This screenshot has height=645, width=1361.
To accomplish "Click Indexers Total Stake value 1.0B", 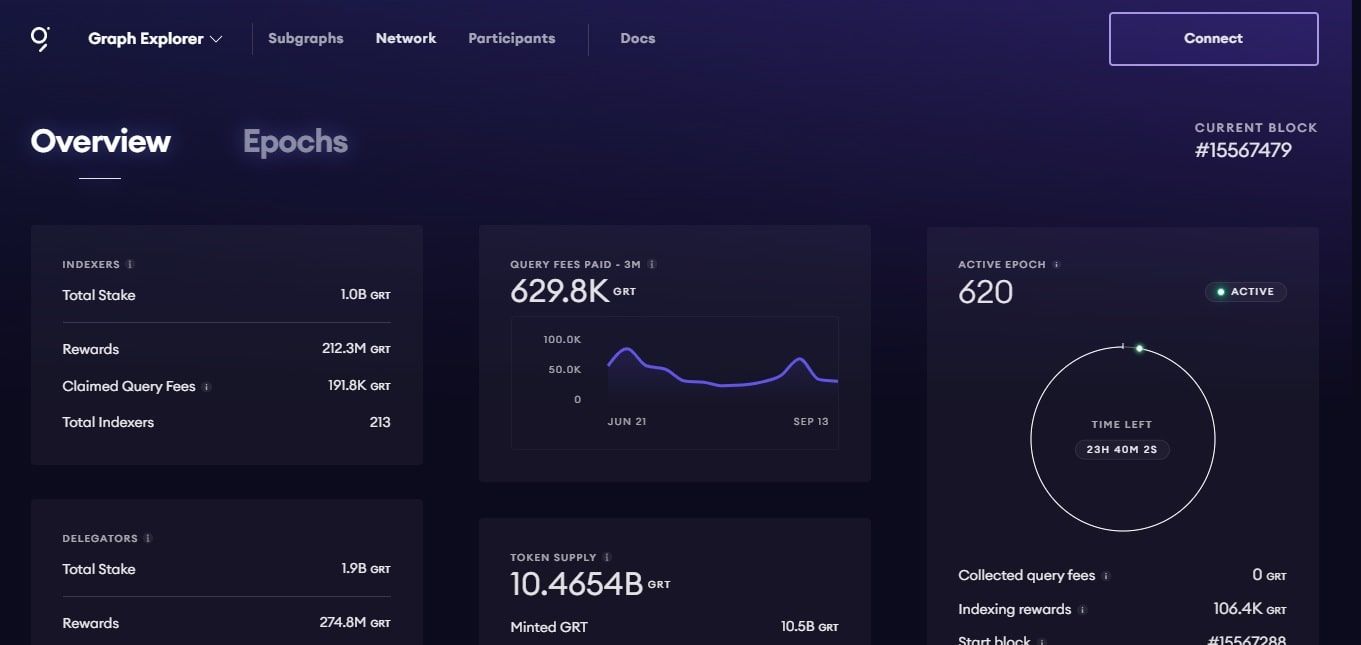I will coord(365,295).
